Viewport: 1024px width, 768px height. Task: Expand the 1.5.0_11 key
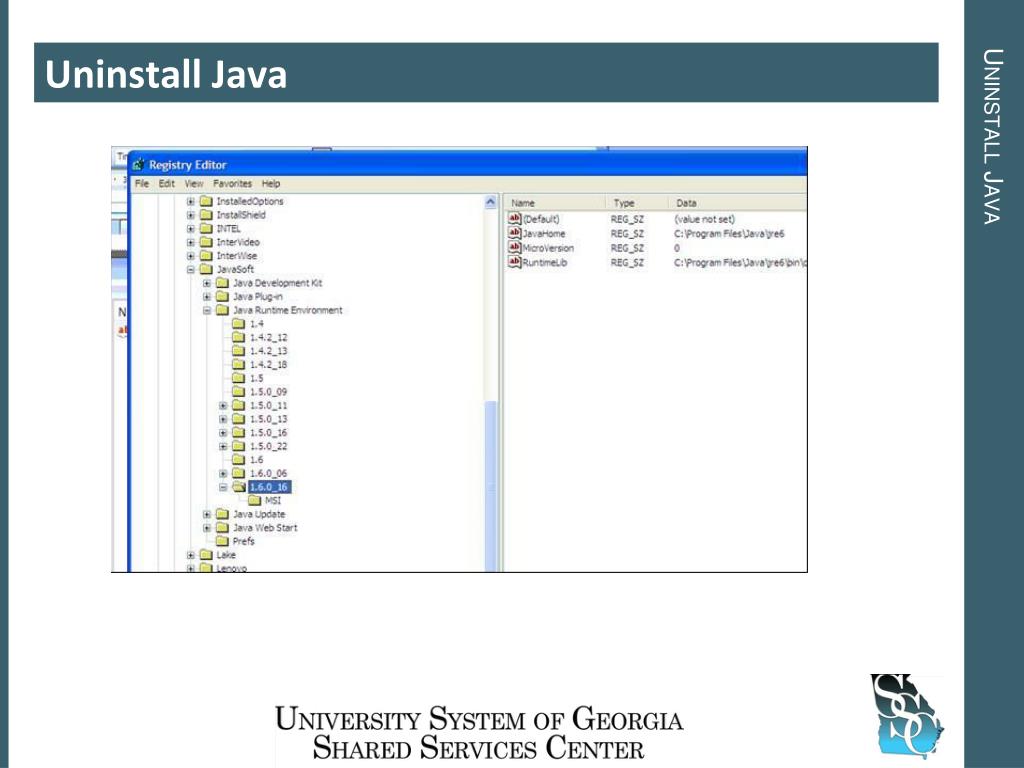(223, 406)
